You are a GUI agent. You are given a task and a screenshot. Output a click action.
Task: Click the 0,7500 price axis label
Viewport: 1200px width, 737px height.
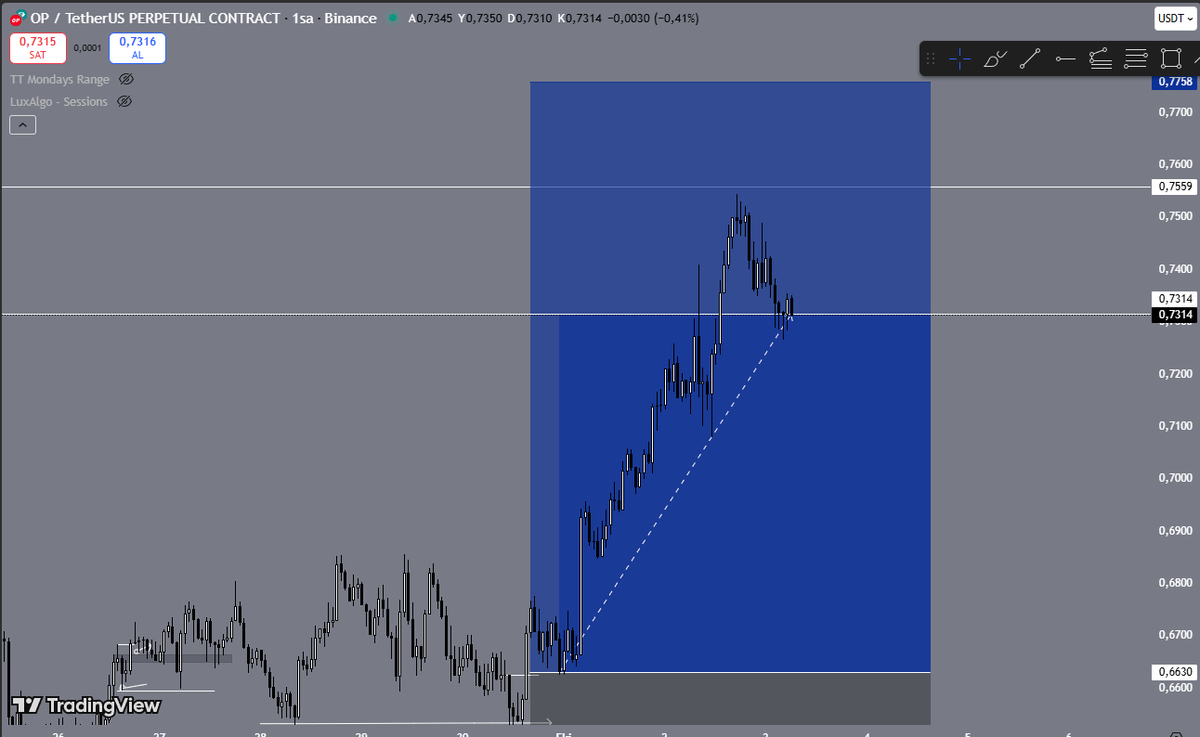(x=1175, y=216)
